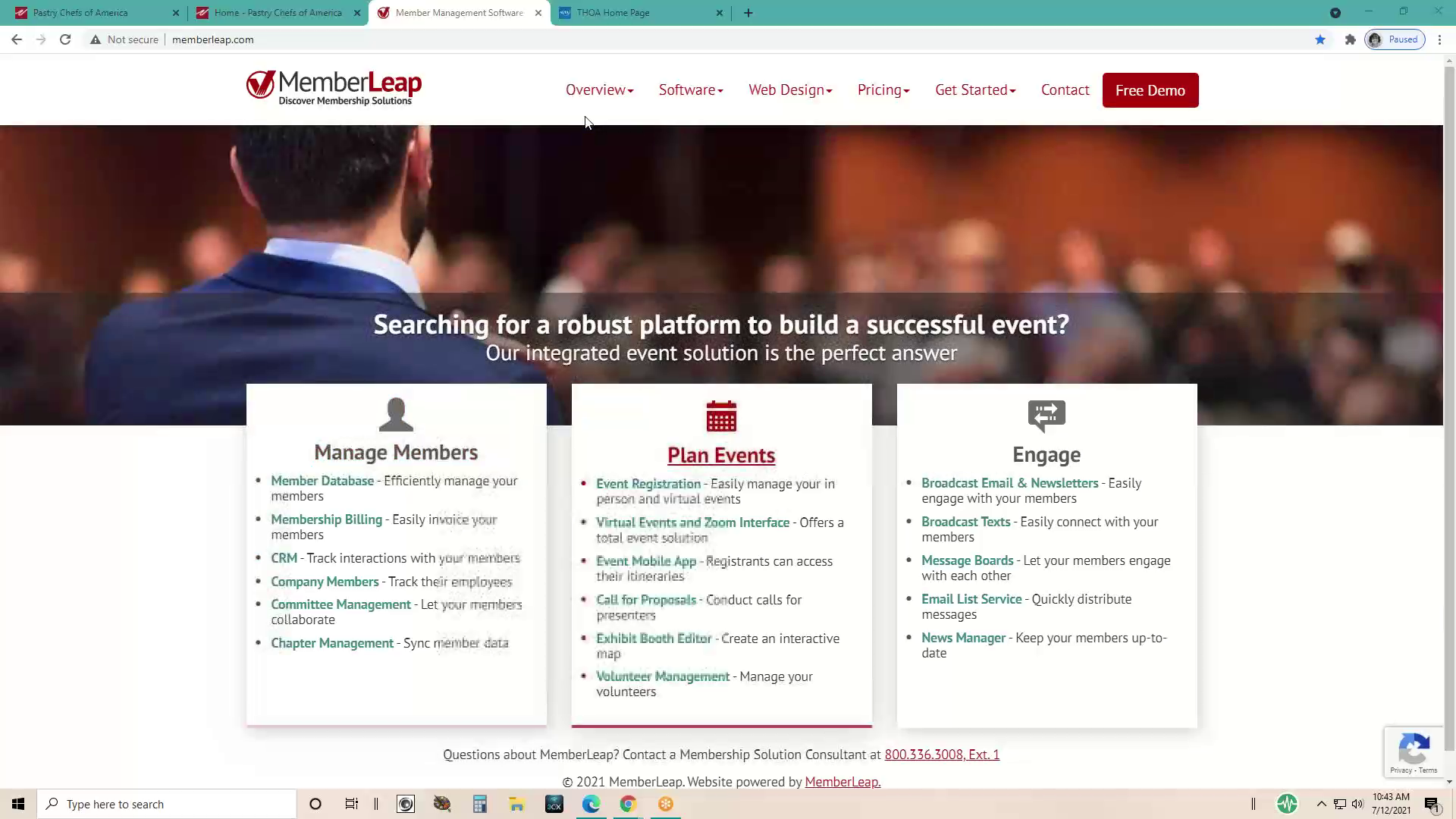Click the Paused profile button

click(1395, 39)
